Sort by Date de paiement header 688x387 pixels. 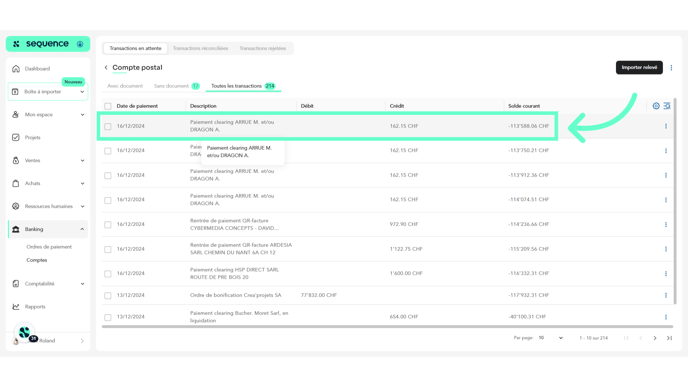click(x=137, y=106)
